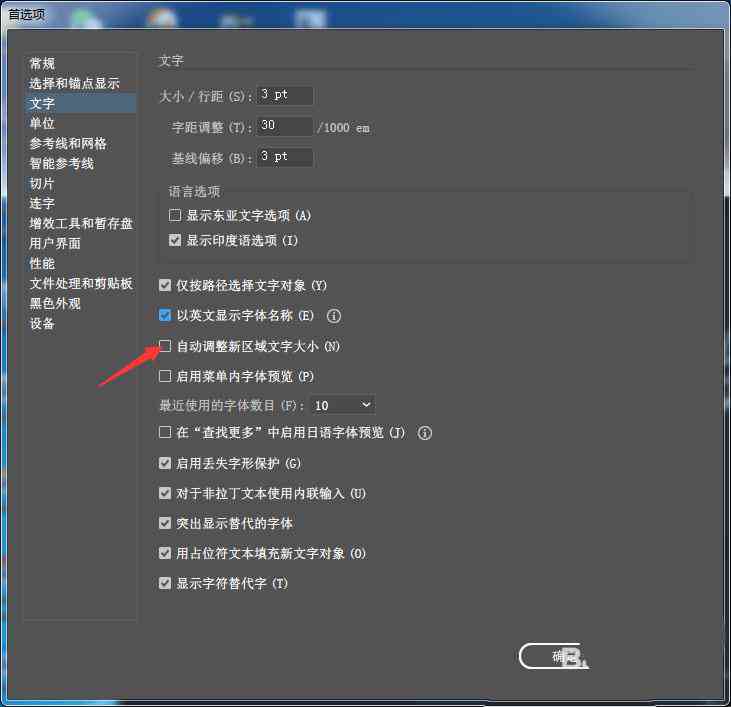Viewport: 731px width, 707px height.
Task: Click info icon next to 以英文显示字体名称
Action: 334,316
